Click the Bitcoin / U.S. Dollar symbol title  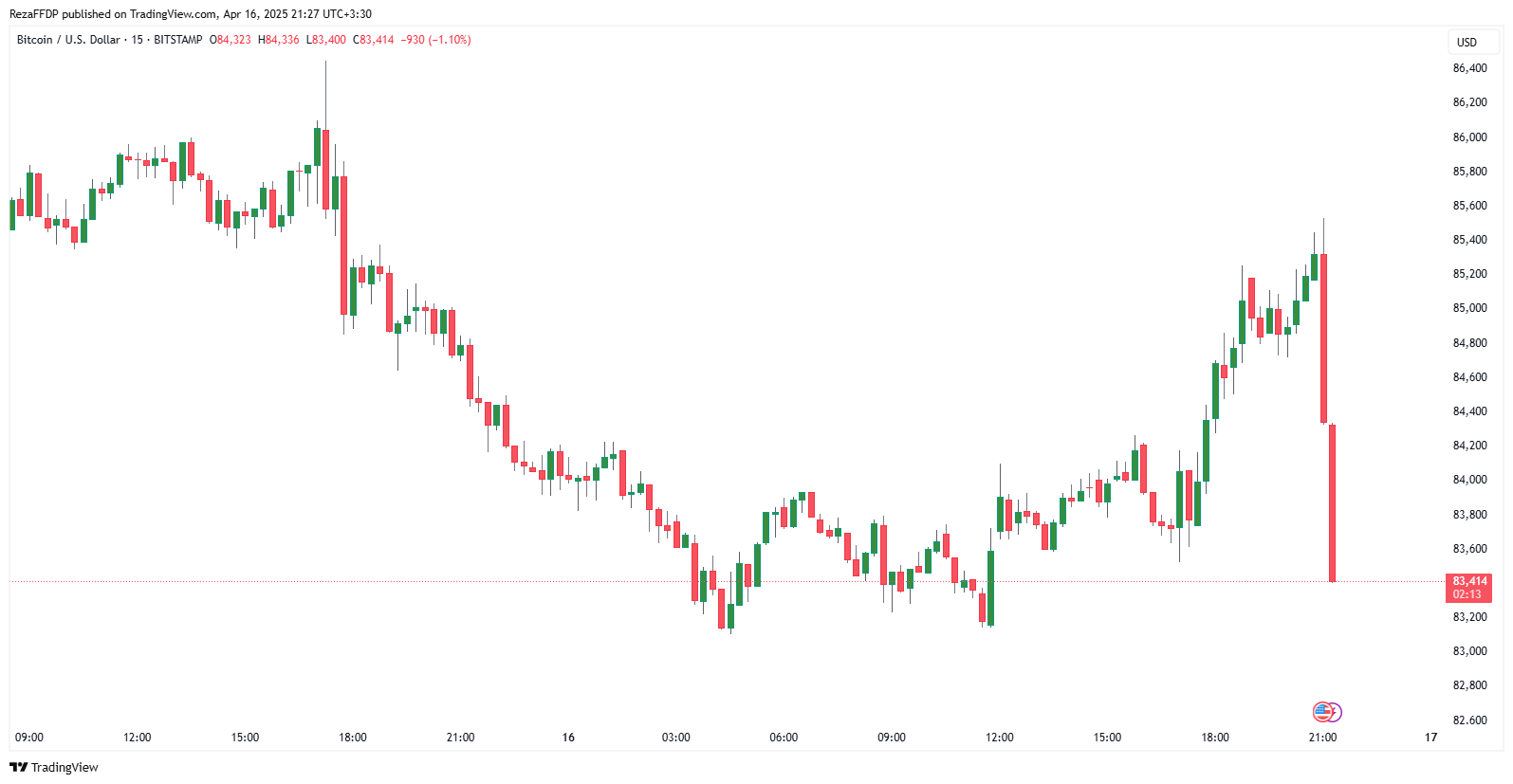pos(68,40)
